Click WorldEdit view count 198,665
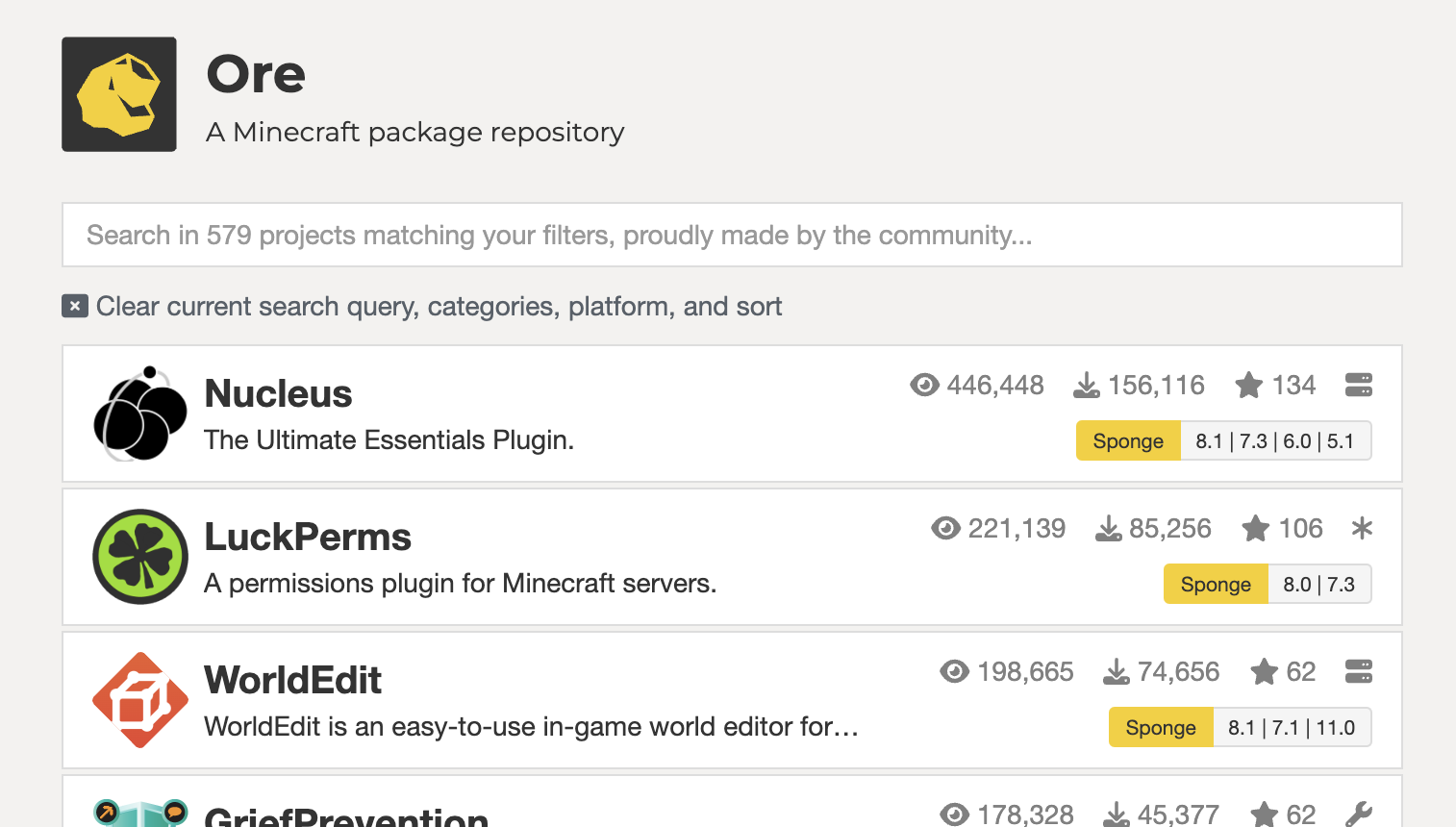 (1025, 672)
